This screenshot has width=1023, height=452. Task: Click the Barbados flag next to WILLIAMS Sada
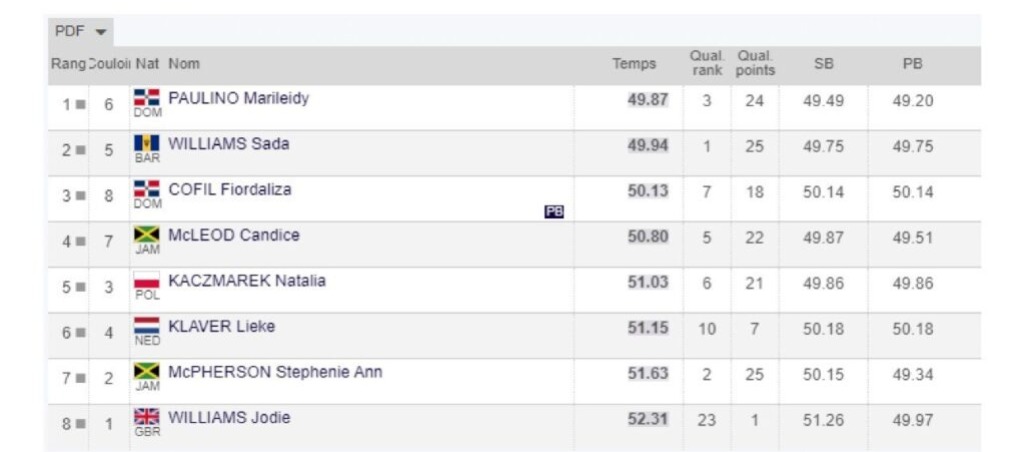146,143
